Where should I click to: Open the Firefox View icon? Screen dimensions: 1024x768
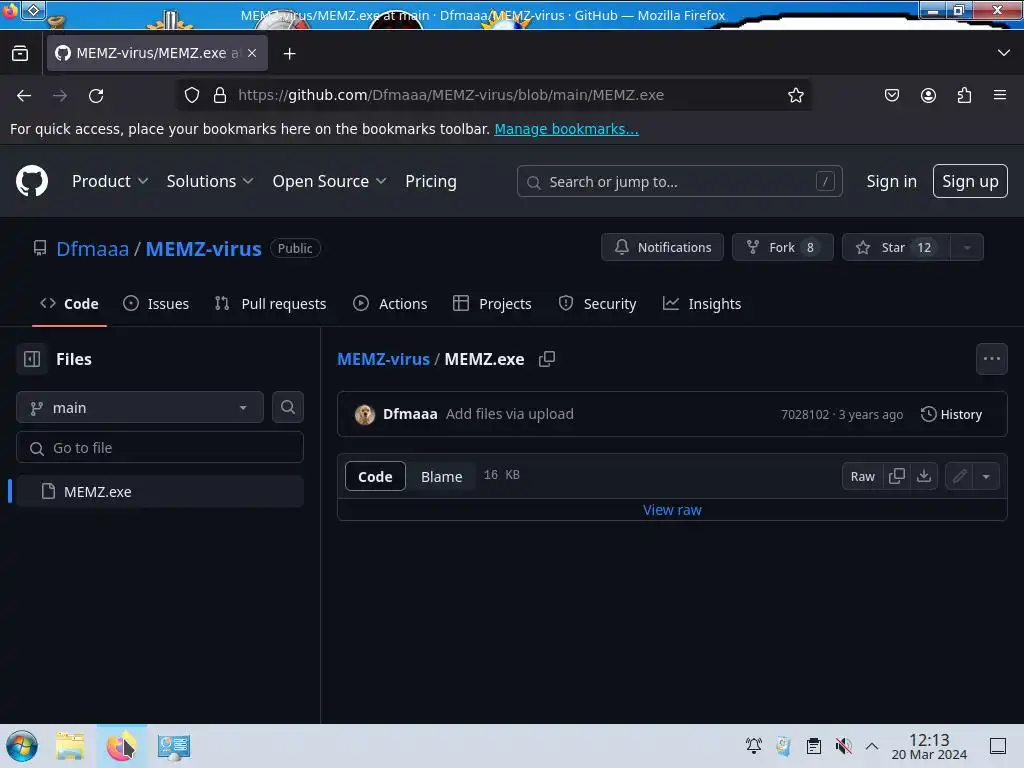(20, 53)
